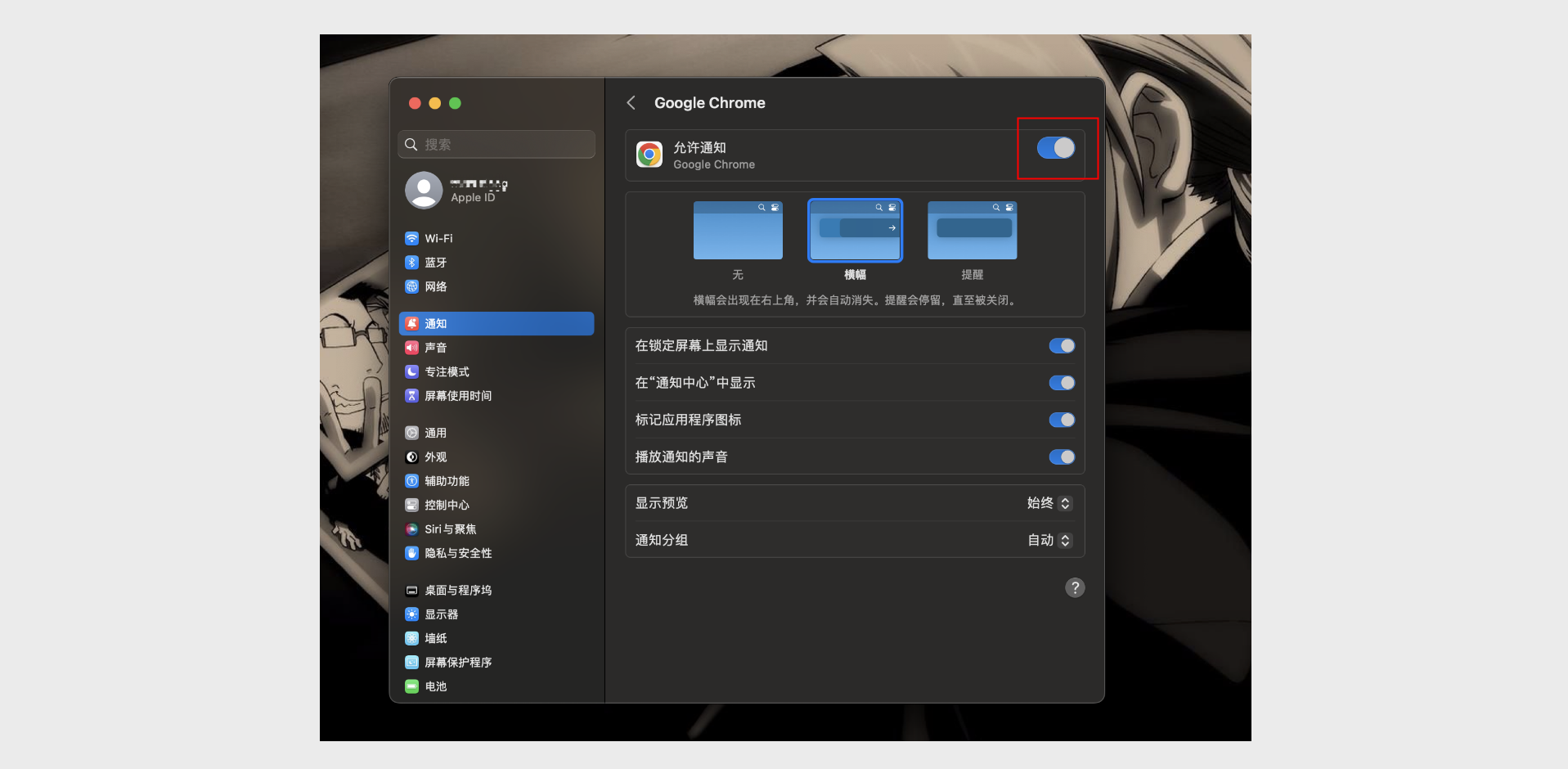Click the Siri与聚焦 icon
The width and height of the screenshot is (1568, 769).
(412, 529)
